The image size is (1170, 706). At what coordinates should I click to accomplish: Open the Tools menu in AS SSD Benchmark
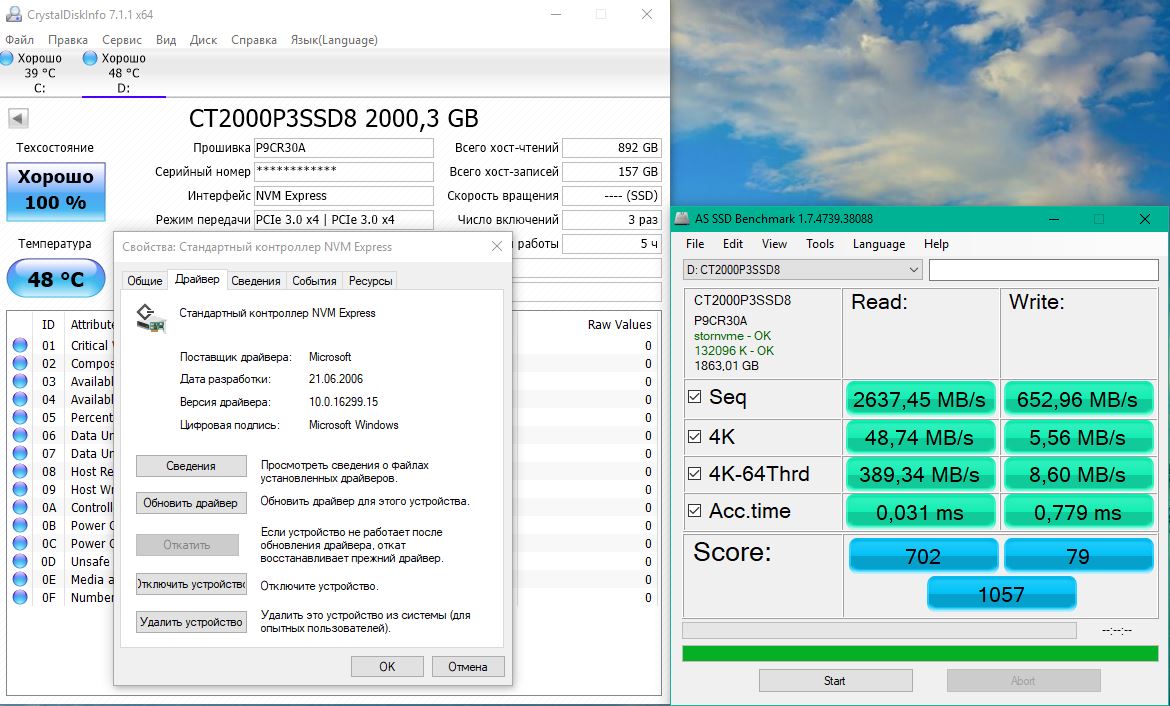point(819,243)
